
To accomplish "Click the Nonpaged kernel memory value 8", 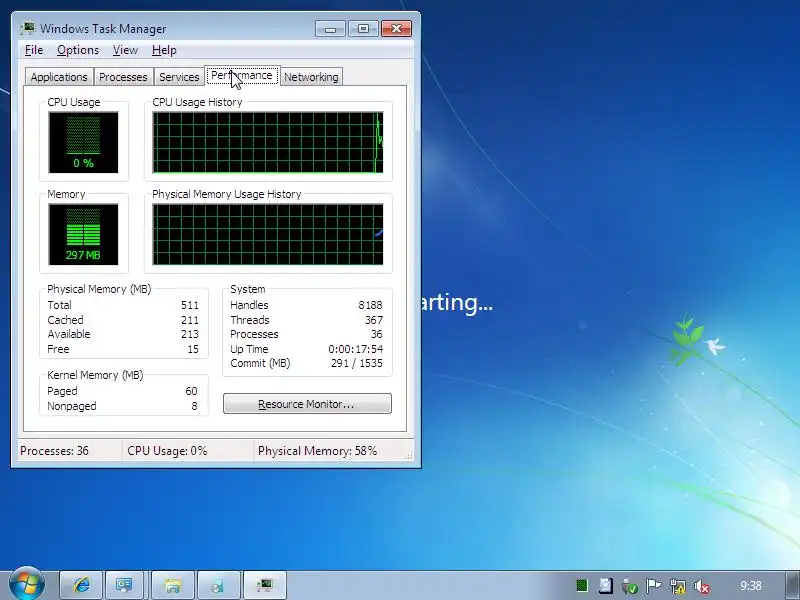I will click(x=194, y=406).
